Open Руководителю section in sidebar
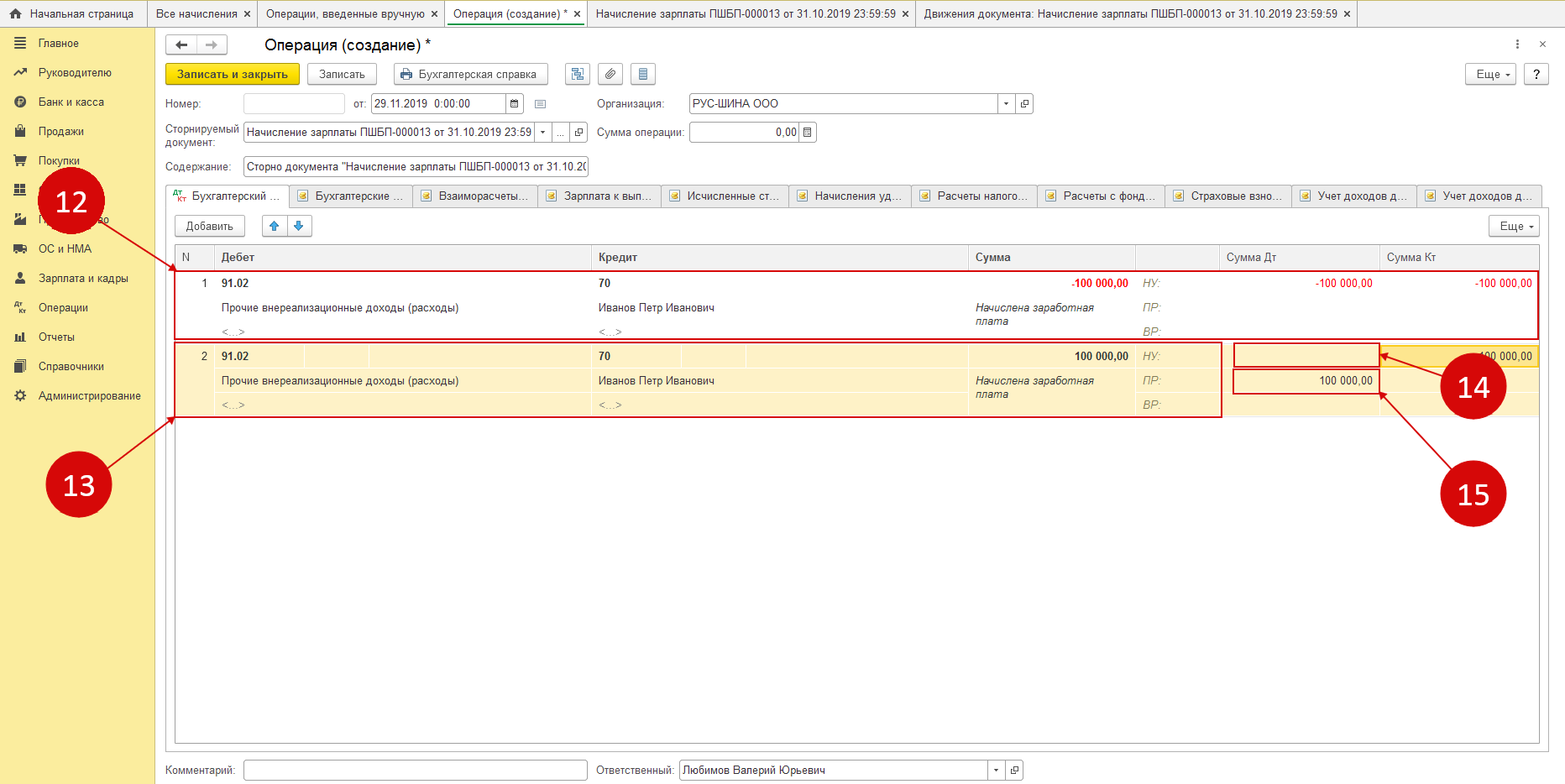This screenshot has height=784, width=1565. click(75, 72)
